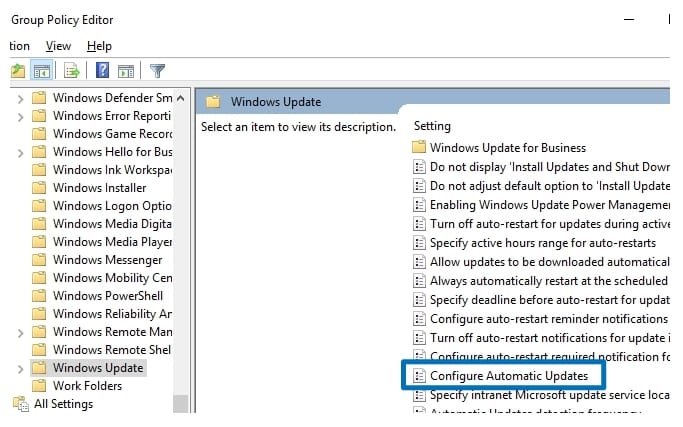This screenshot has height=427, width=683.
Task: Select the All Settings tree item
Action: pyautogui.click(x=53, y=404)
